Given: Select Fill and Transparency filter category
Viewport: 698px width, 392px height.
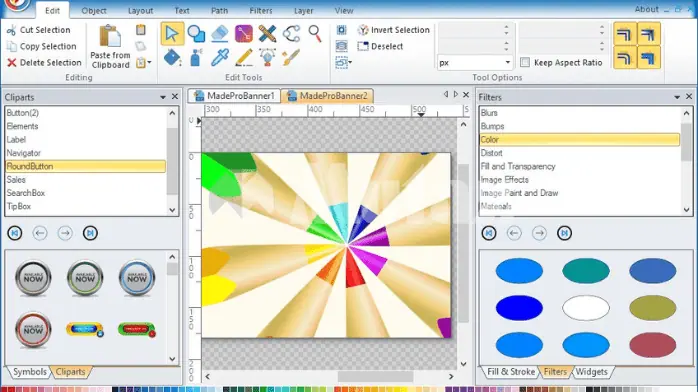Looking at the screenshot, I should pos(580,166).
